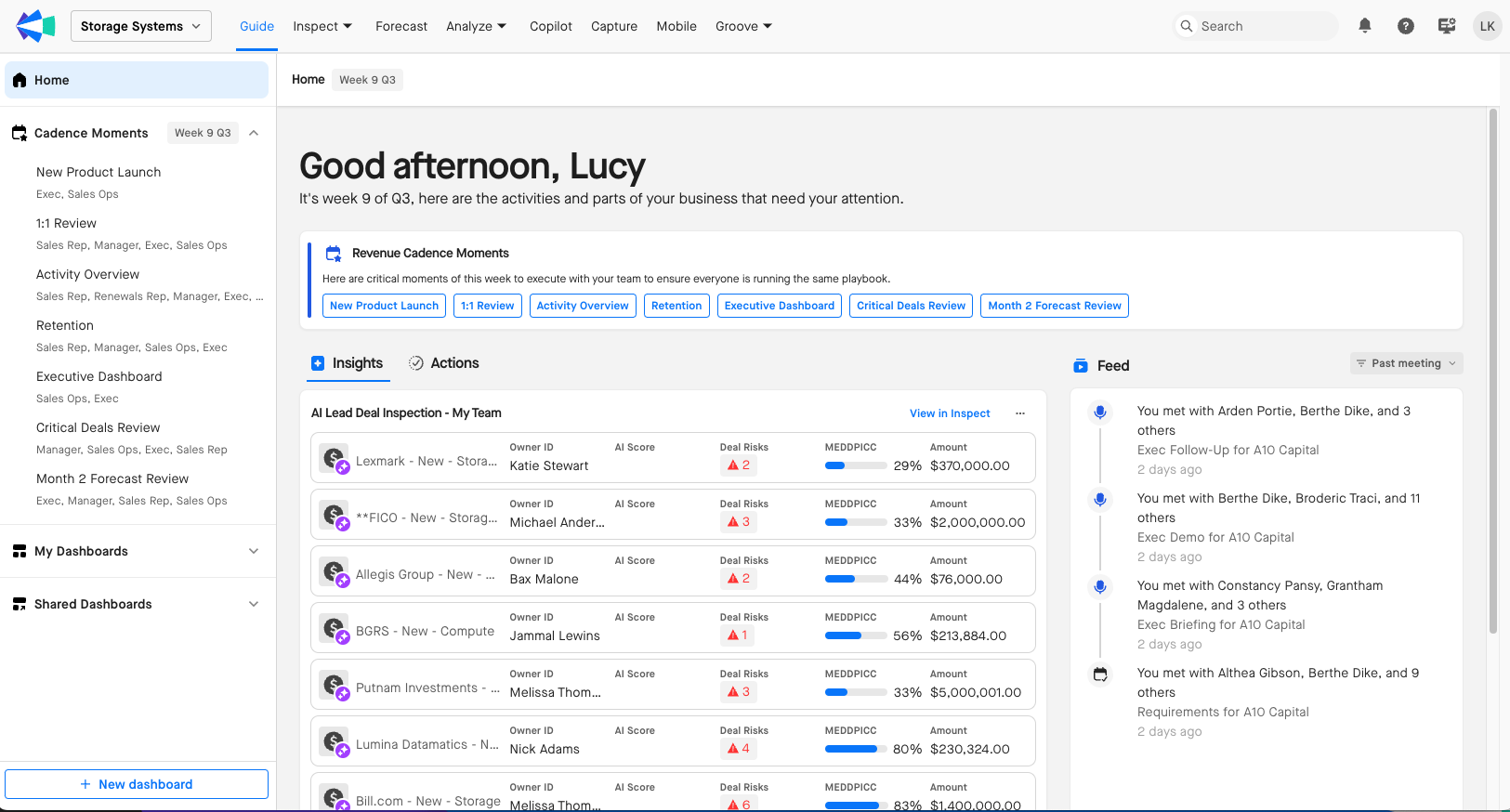
Task: Click the Clari logo icon
Action: point(35,26)
